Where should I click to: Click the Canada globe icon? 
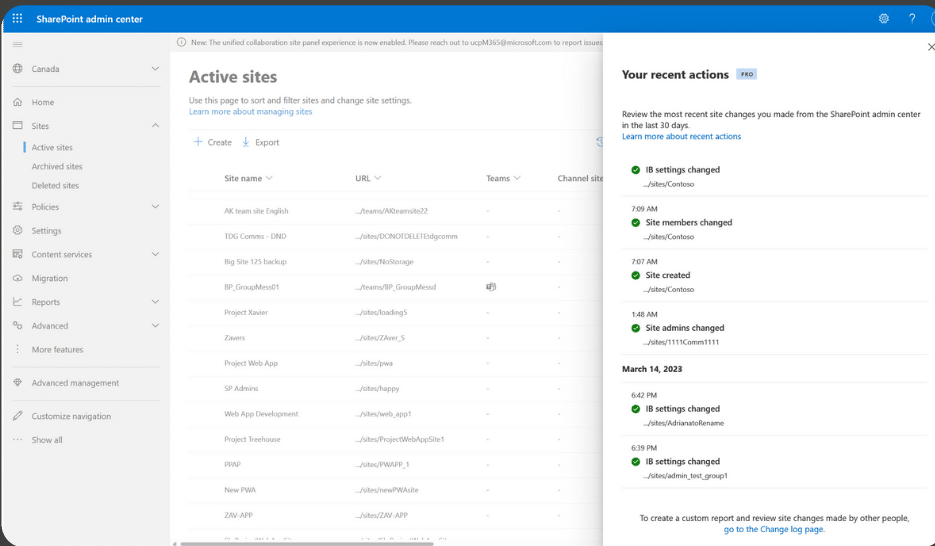17,69
